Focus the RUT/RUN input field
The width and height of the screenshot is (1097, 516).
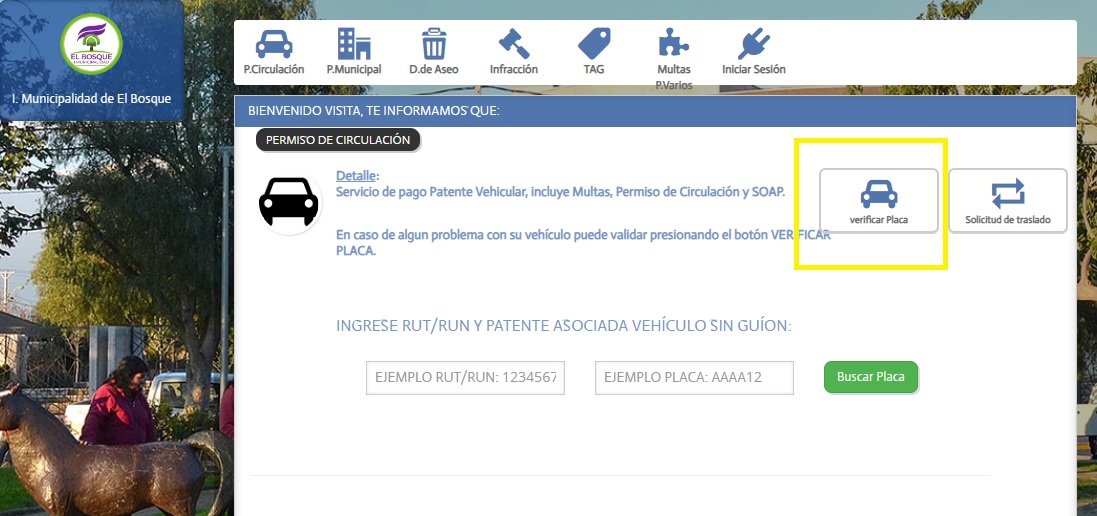[465, 378]
